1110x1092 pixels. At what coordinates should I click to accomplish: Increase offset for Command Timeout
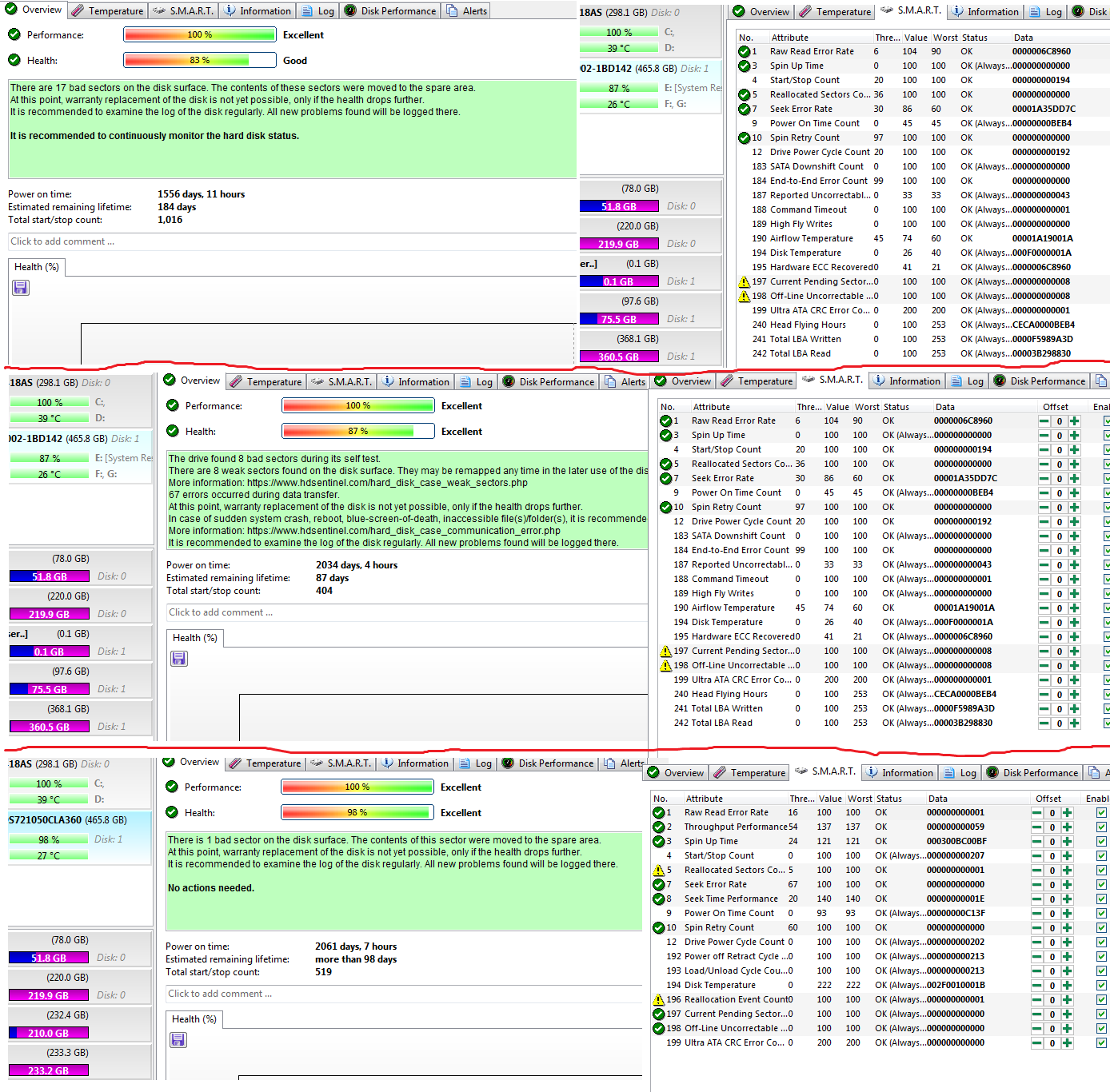[1074, 579]
